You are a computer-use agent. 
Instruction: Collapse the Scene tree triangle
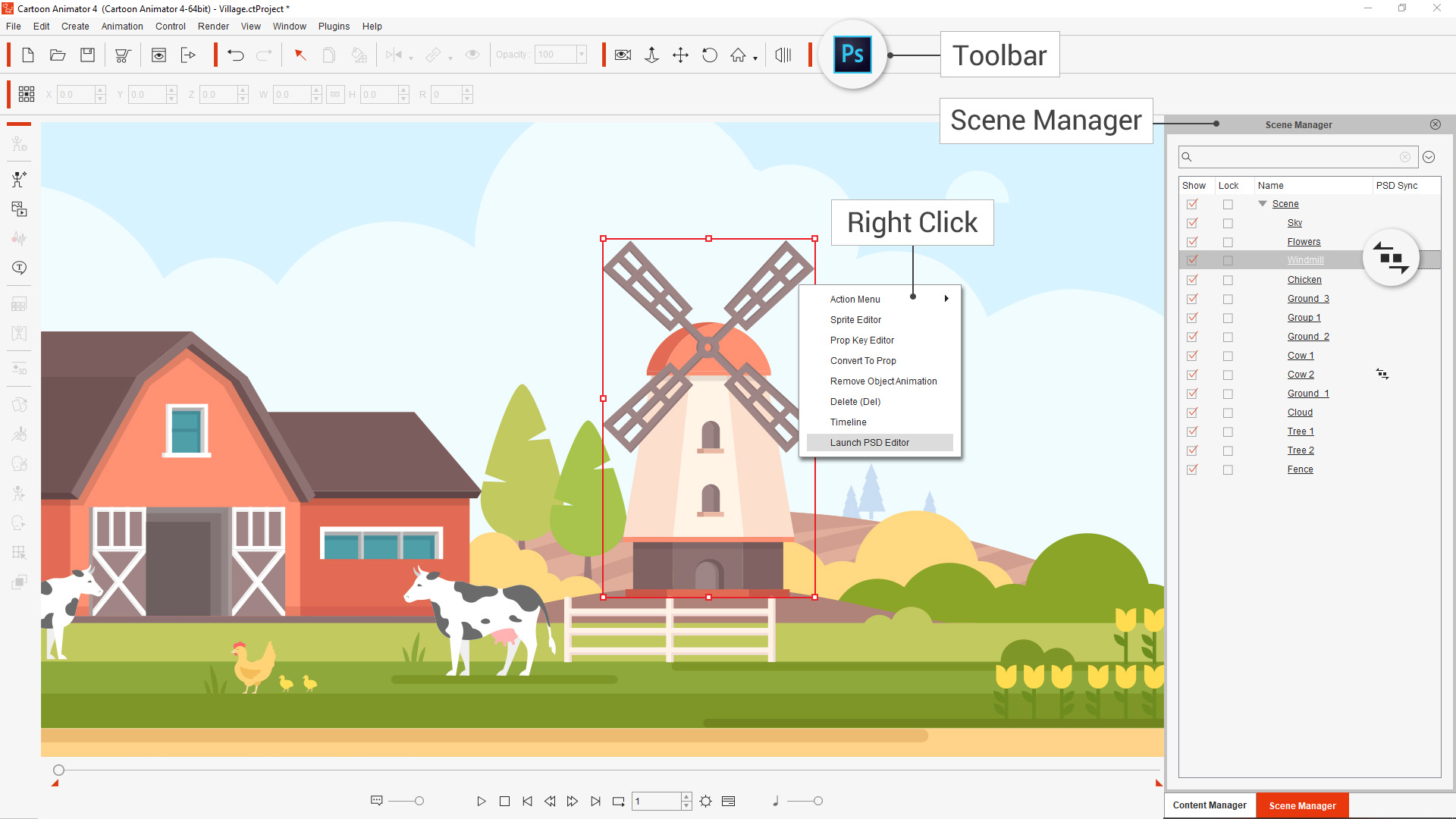(x=1263, y=203)
